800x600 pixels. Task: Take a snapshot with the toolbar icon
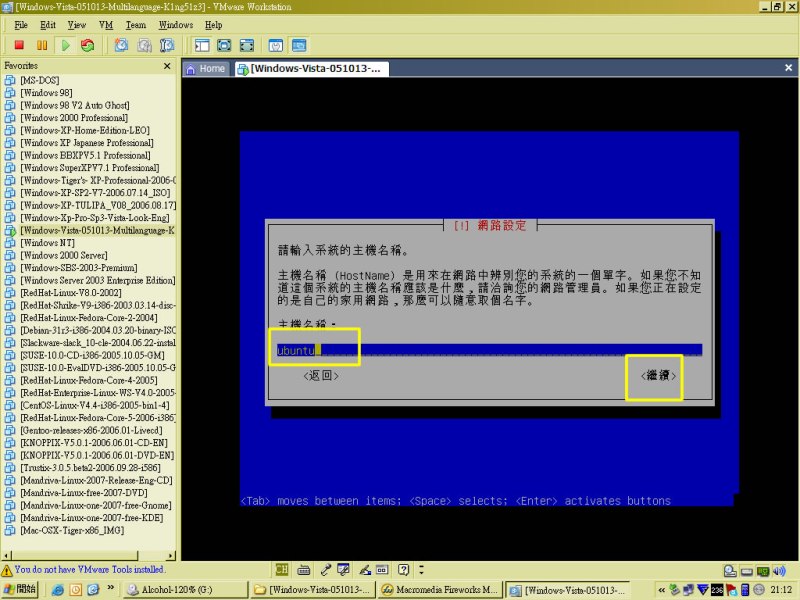121,45
